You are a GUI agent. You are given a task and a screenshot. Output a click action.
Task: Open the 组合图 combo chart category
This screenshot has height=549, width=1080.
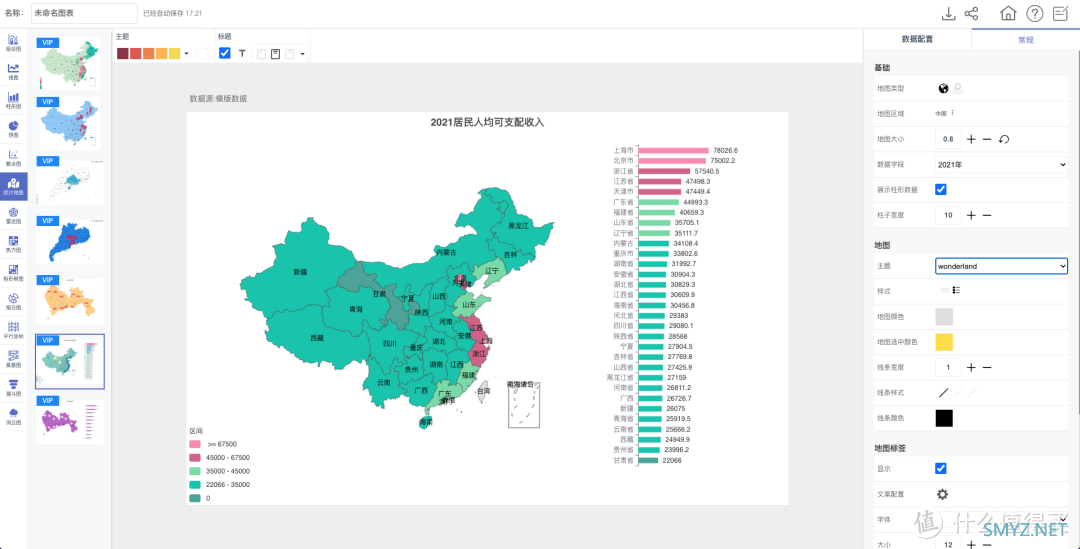click(x=14, y=43)
